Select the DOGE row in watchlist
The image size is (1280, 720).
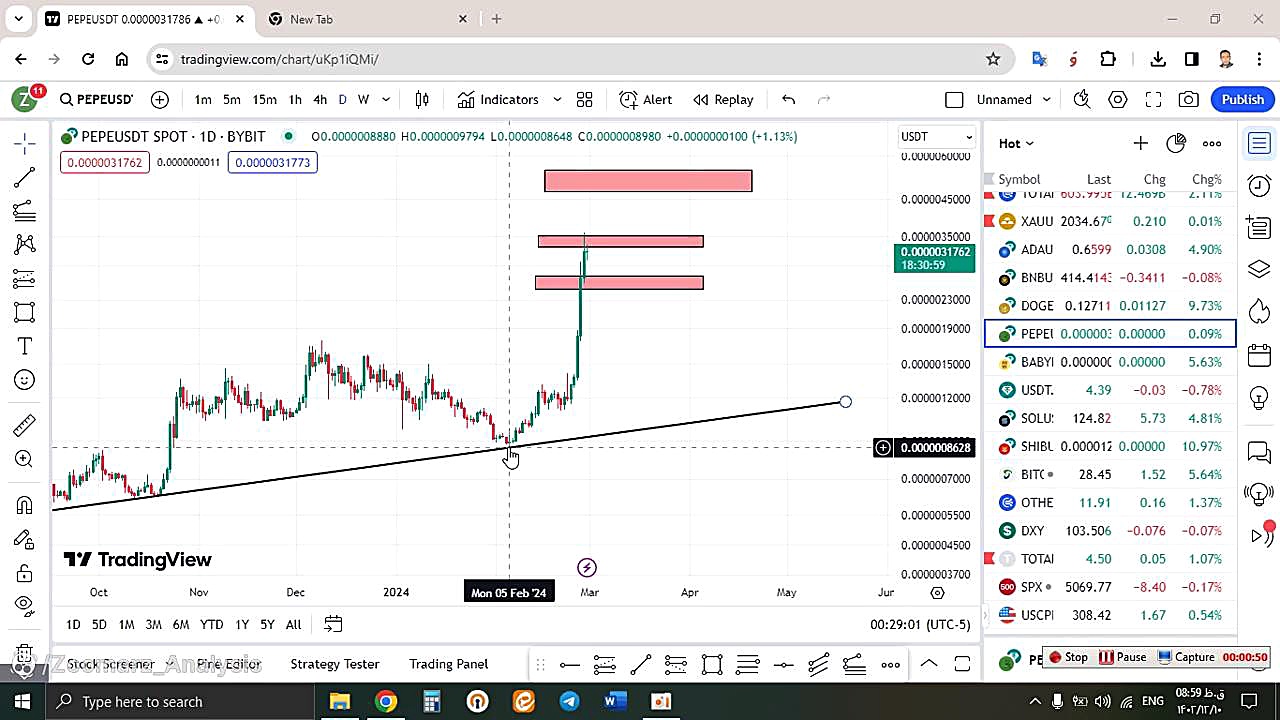click(x=1110, y=306)
